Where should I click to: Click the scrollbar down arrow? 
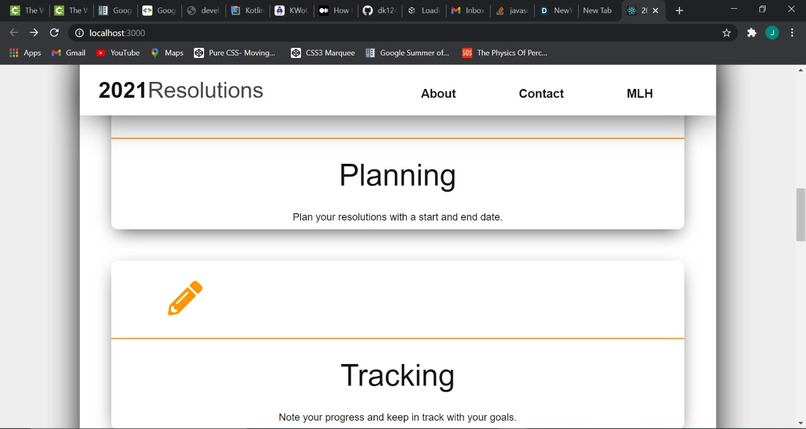pyautogui.click(x=800, y=424)
